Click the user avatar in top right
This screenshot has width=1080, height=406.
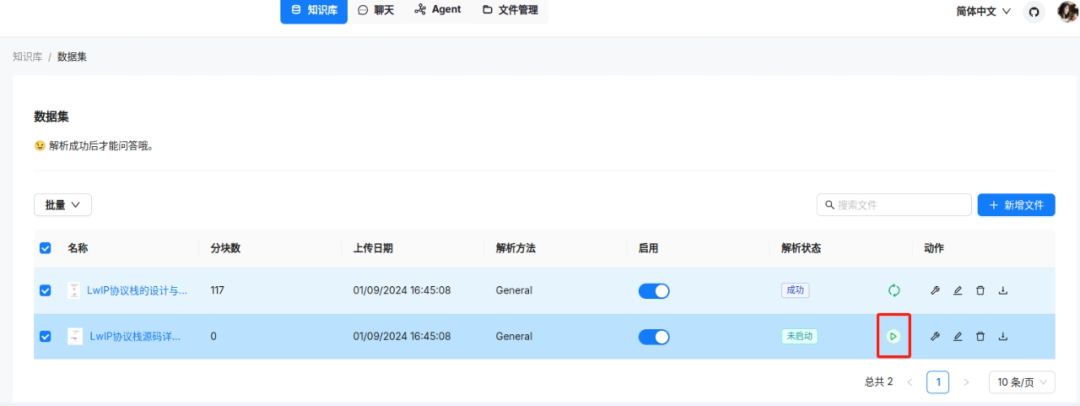pos(1067,11)
